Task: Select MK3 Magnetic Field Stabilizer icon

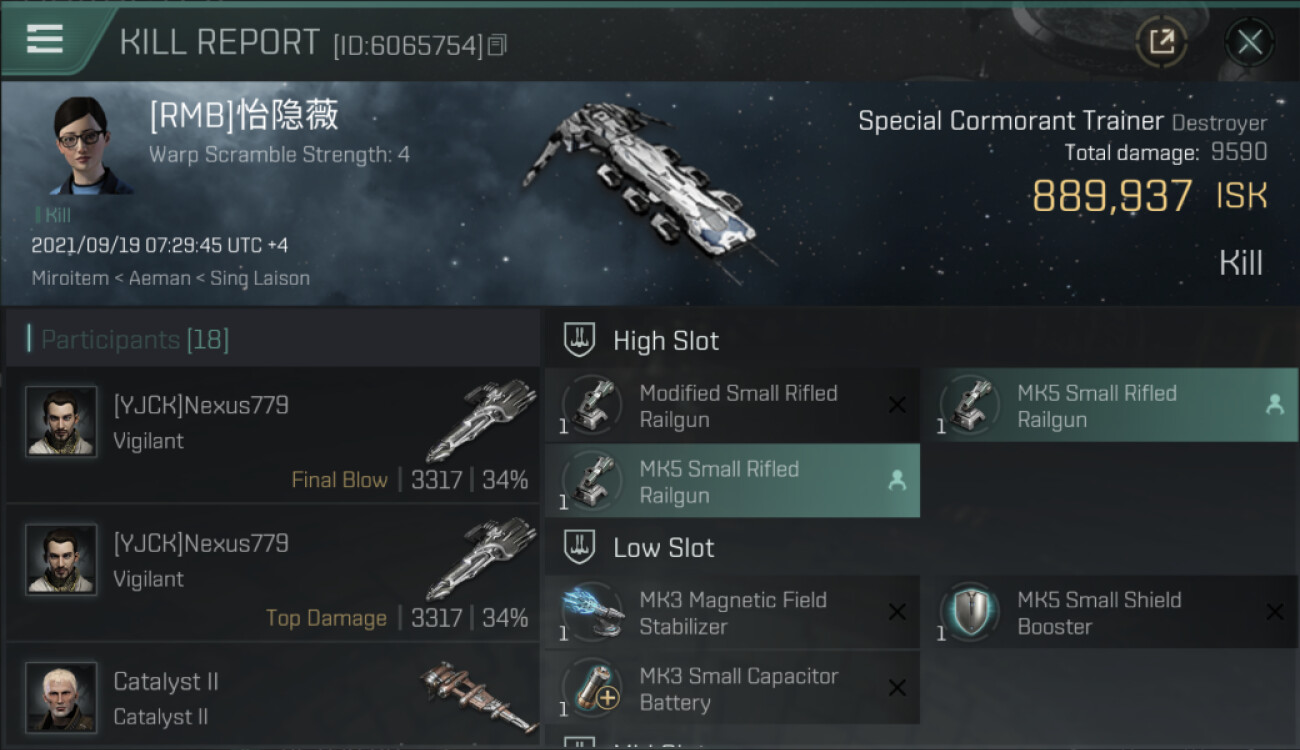Action: [593, 613]
